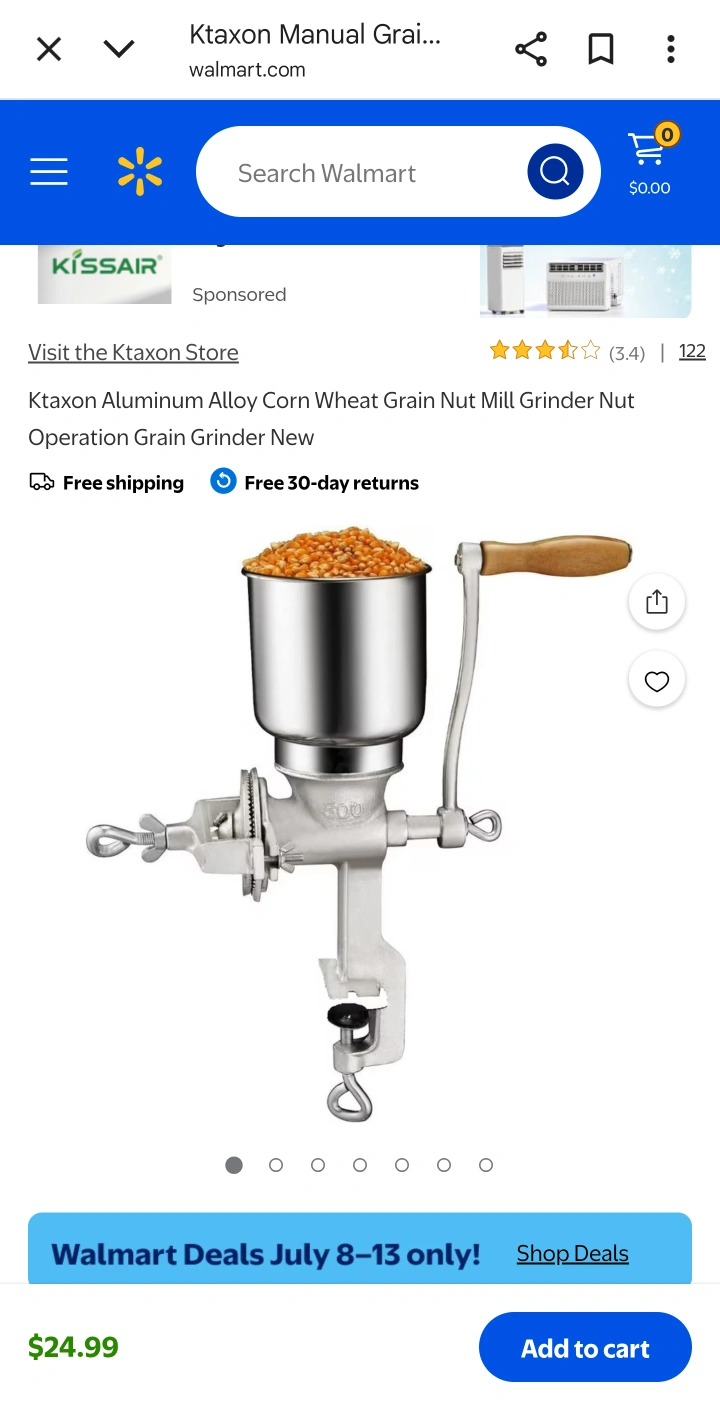Select the fourth image carousel dot
The height and width of the screenshot is (1410, 720).
pos(360,1165)
